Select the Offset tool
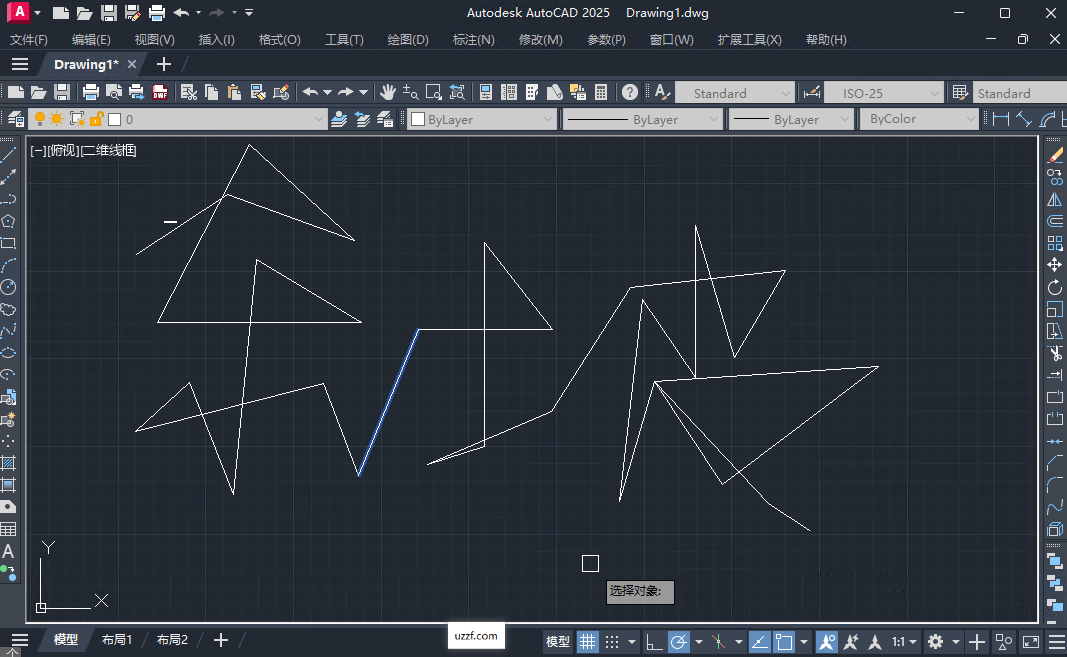This screenshot has width=1067, height=657. [1055, 222]
